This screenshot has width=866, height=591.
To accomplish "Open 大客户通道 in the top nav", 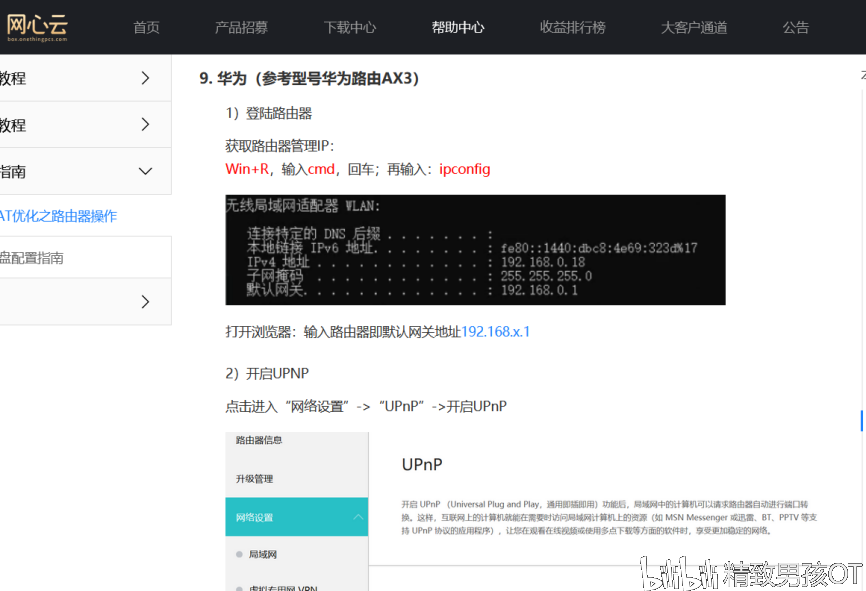I will (x=694, y=27).
